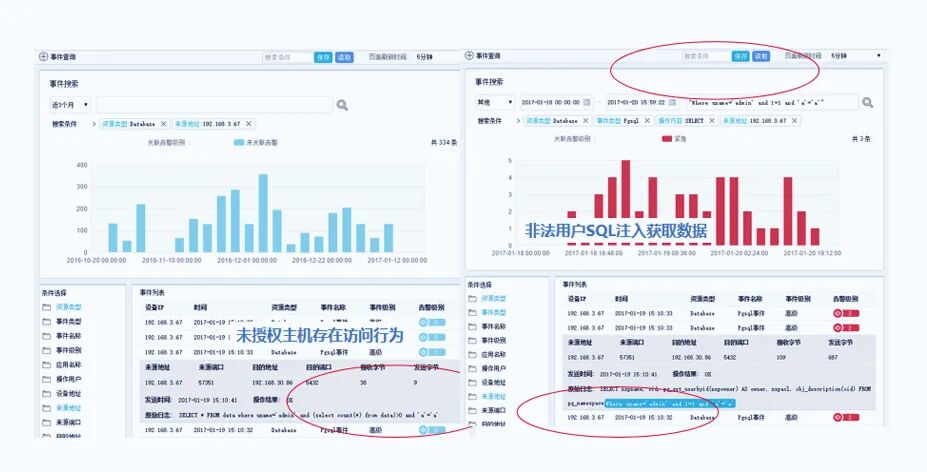Click the magnifier search icon in red-chart panel
This screenshot has width=927, height=472.
[867, 102]
